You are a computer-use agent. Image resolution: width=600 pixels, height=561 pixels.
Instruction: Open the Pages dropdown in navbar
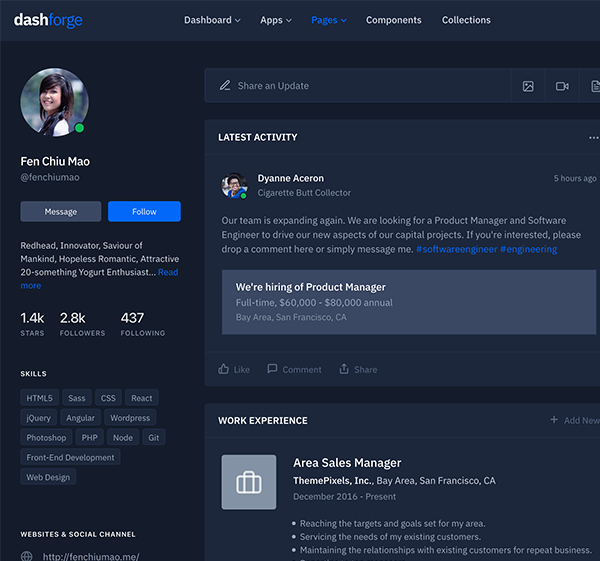click(328, 20)
